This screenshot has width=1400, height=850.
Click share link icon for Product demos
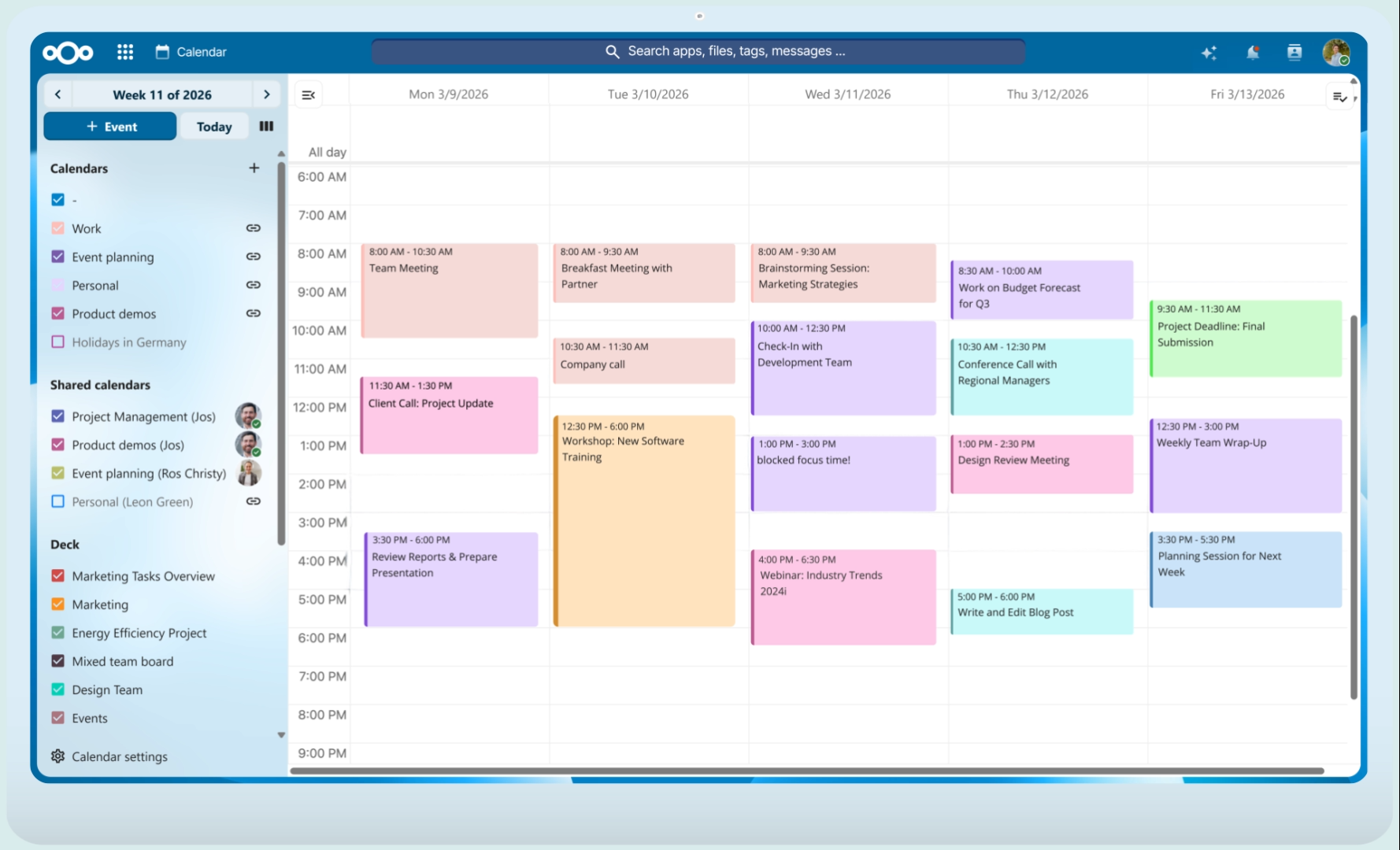[253, 313]
